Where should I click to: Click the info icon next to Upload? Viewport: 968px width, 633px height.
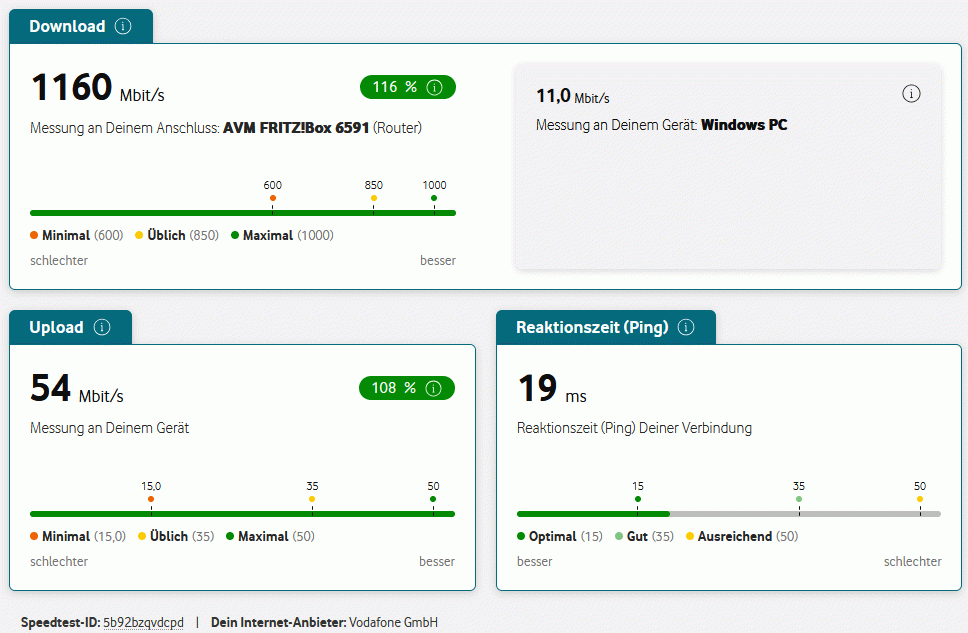102,327
